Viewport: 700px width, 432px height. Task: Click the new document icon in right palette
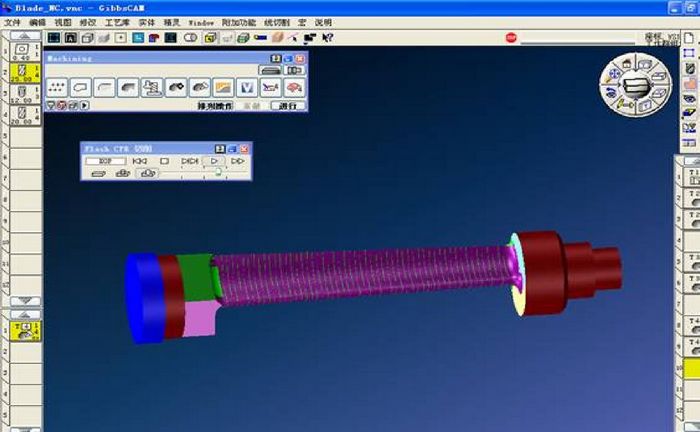pos(689,38)
